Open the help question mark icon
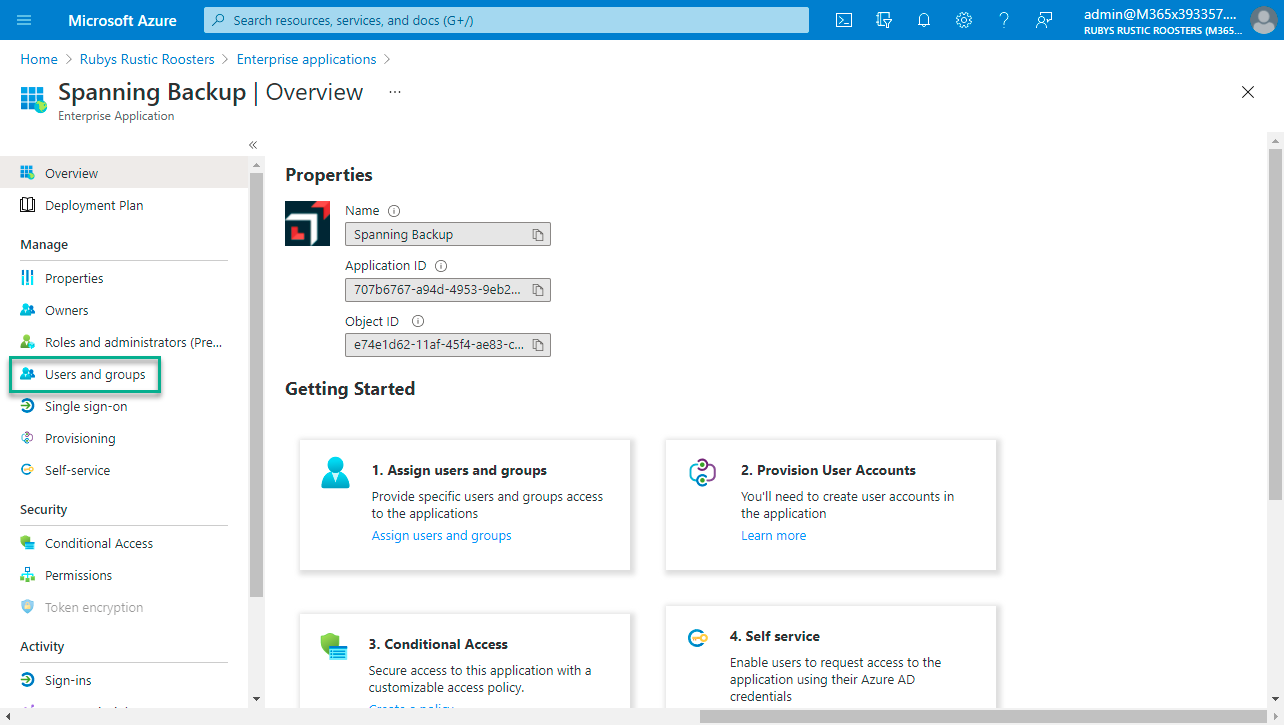Image resolution: width=1284 pixels, height=725 pixels. [x=1004, y=20]
